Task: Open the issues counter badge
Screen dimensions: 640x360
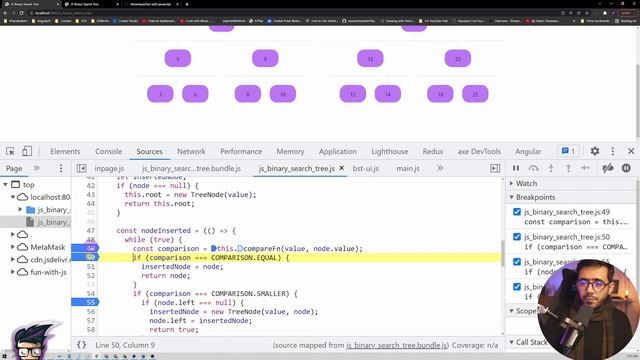Action: click(568, 151)
